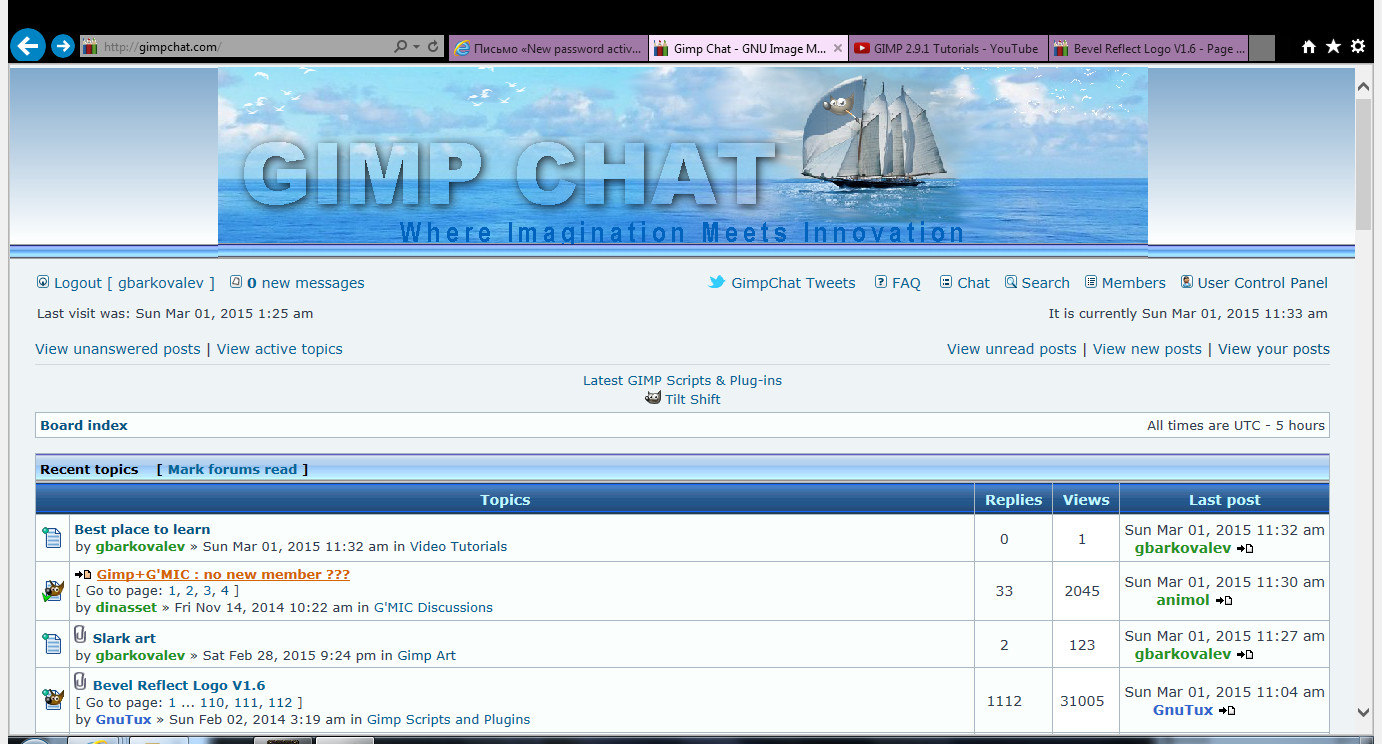Click View unanswered posts
The height and width of the screenshot is (744, 1382).
point(118,349)
